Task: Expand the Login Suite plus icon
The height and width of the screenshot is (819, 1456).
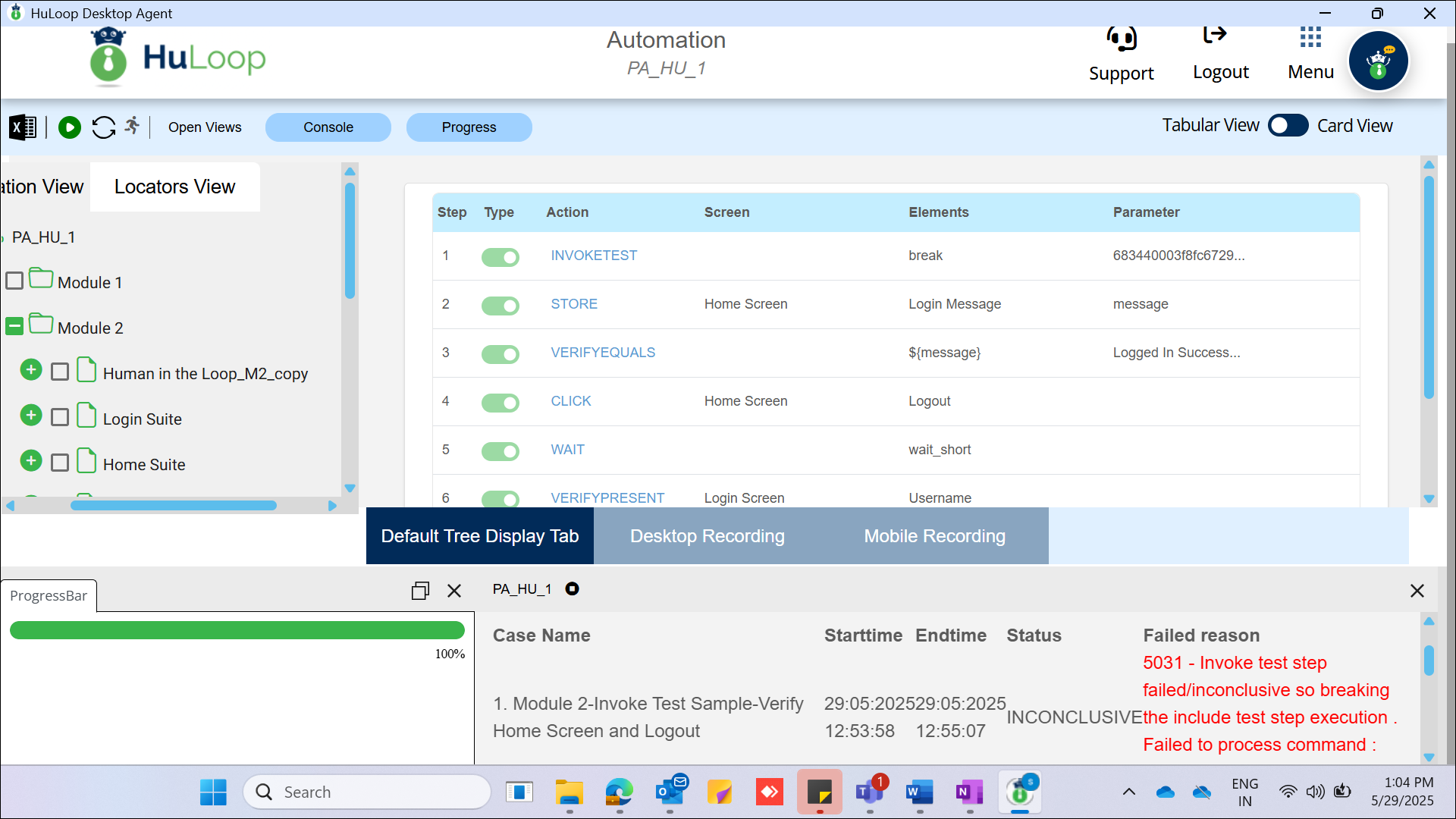Action: 31,415
